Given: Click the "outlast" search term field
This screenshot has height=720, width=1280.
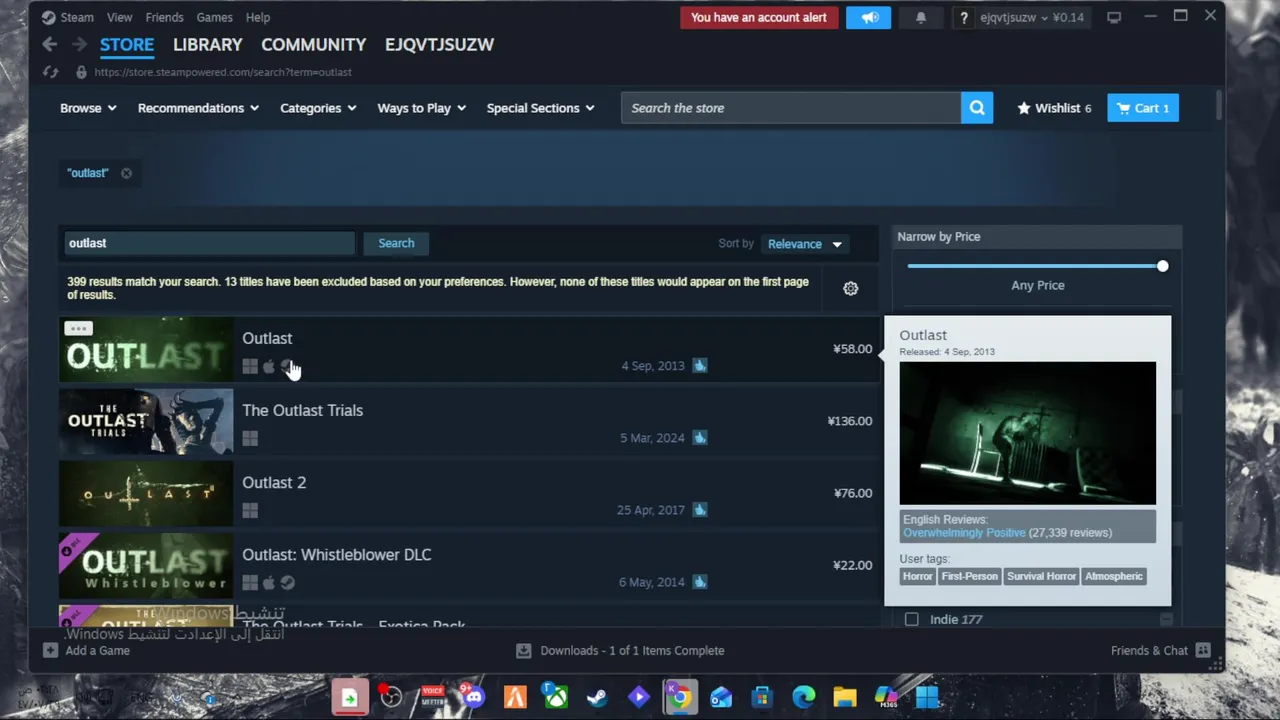Looking at the screenshot, I should click(x=209, y=243).
